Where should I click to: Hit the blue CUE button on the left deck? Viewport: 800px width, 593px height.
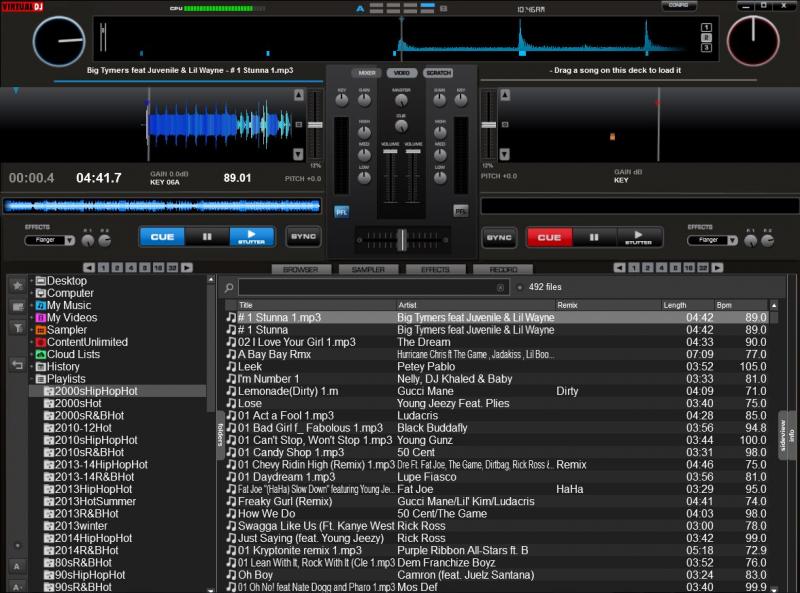162,237
